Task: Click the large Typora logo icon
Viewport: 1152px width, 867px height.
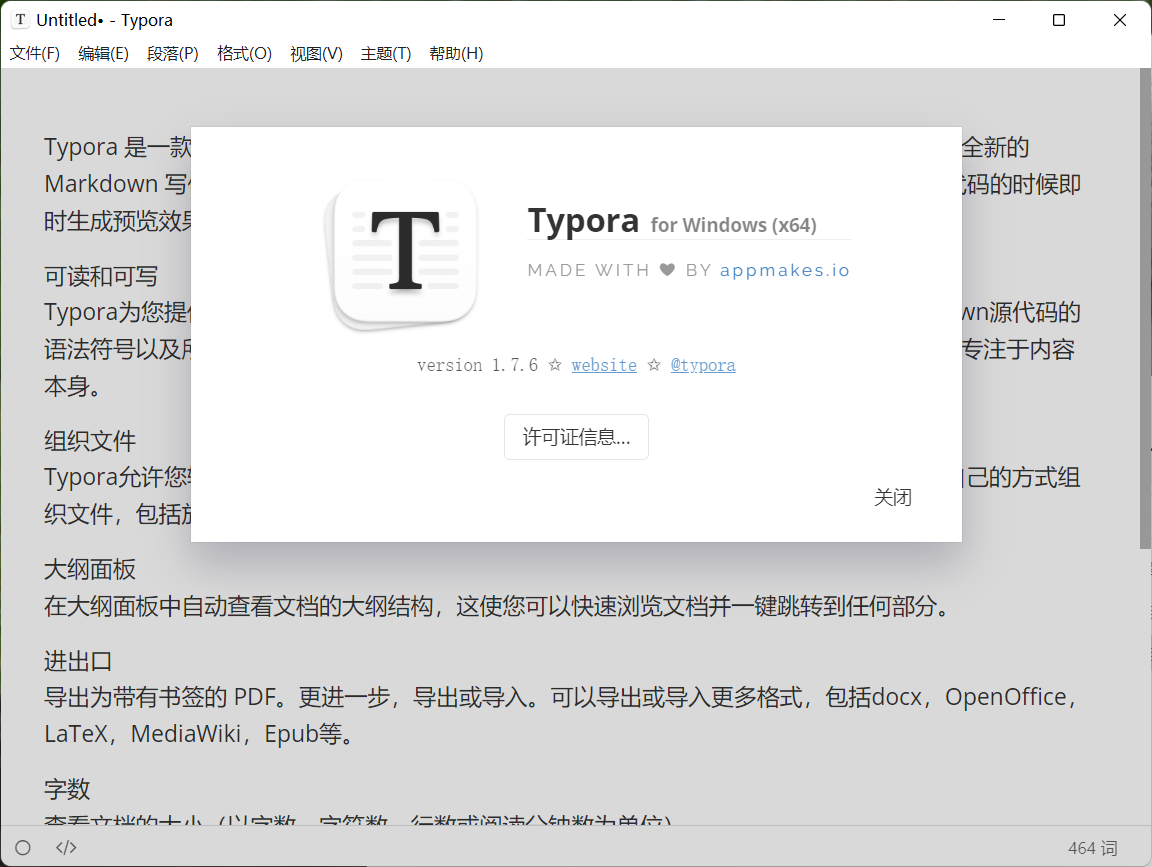Action: [401, 255]
